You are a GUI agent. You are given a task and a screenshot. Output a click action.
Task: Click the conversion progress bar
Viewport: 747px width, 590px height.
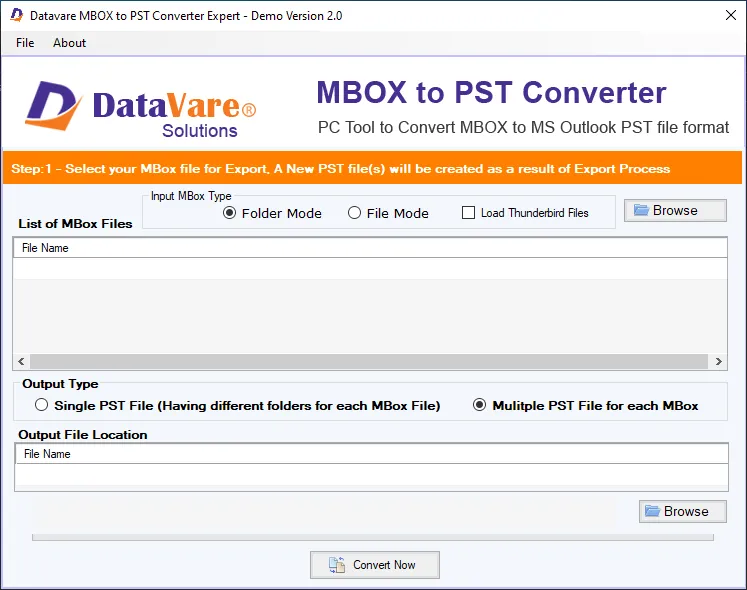(373, 538)
